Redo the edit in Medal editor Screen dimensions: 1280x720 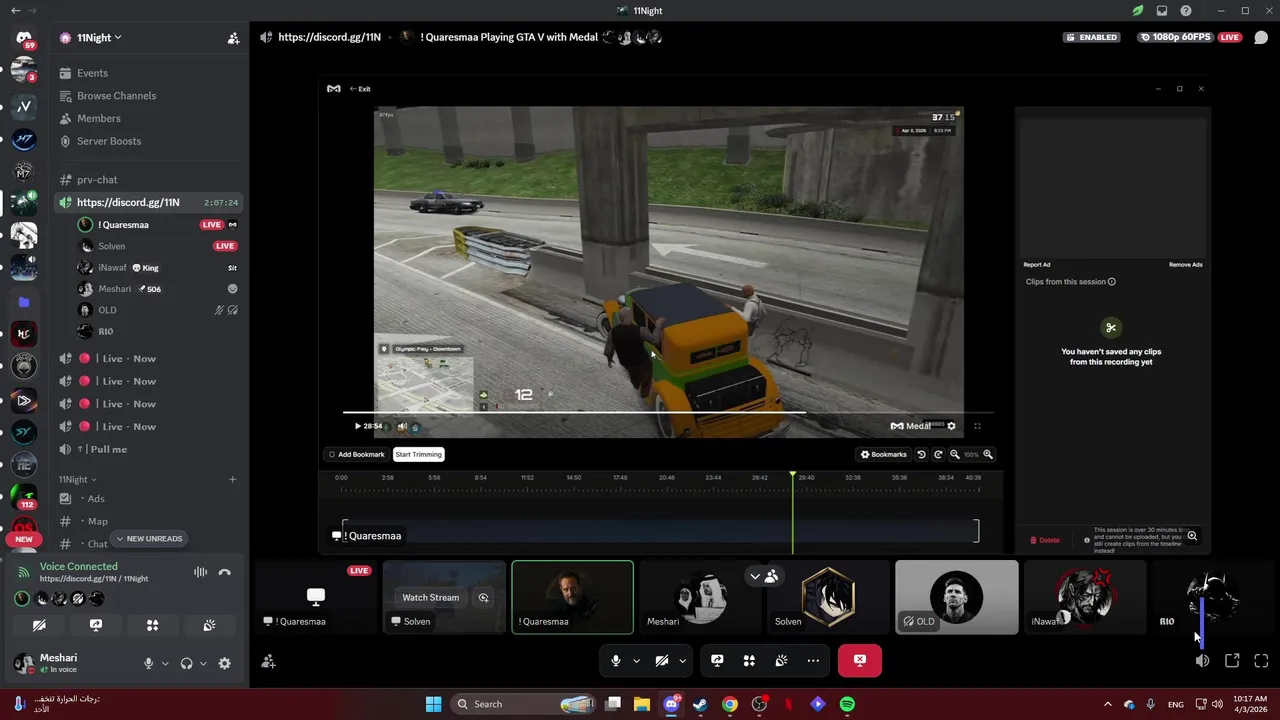[938, 454]
